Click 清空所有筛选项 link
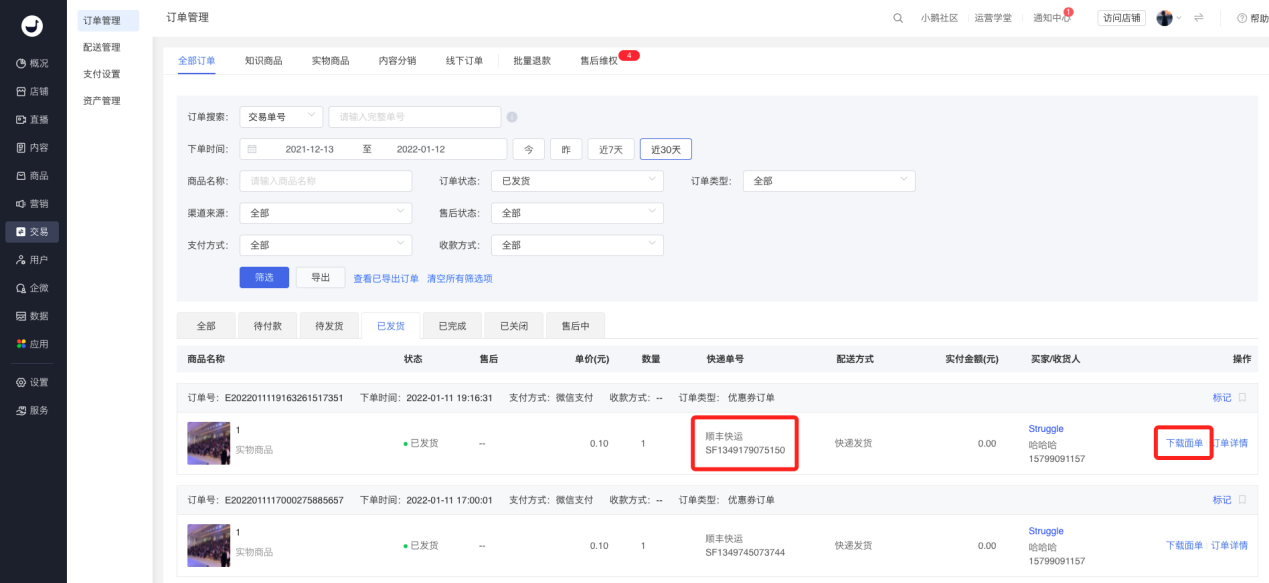 pos(460,278)
